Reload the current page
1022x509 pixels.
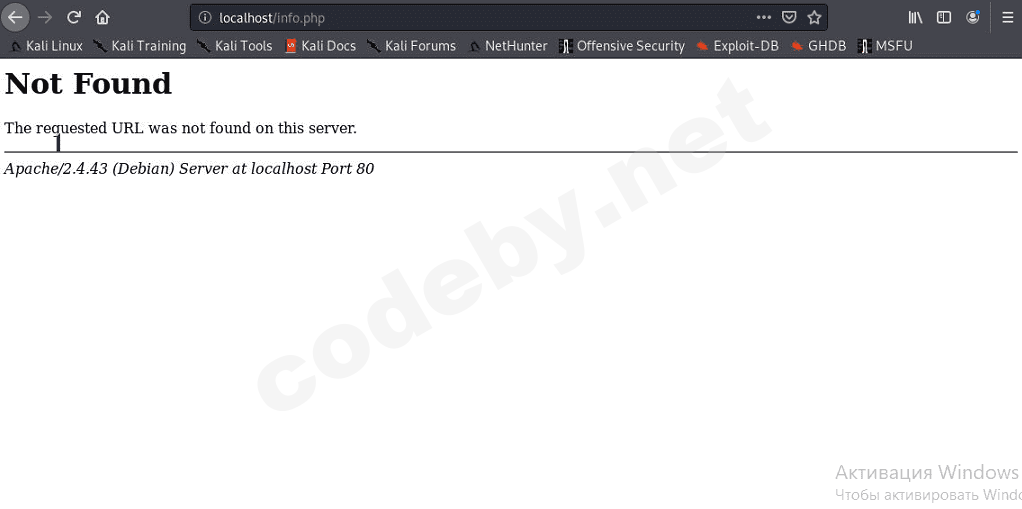(x=74, y=18)
